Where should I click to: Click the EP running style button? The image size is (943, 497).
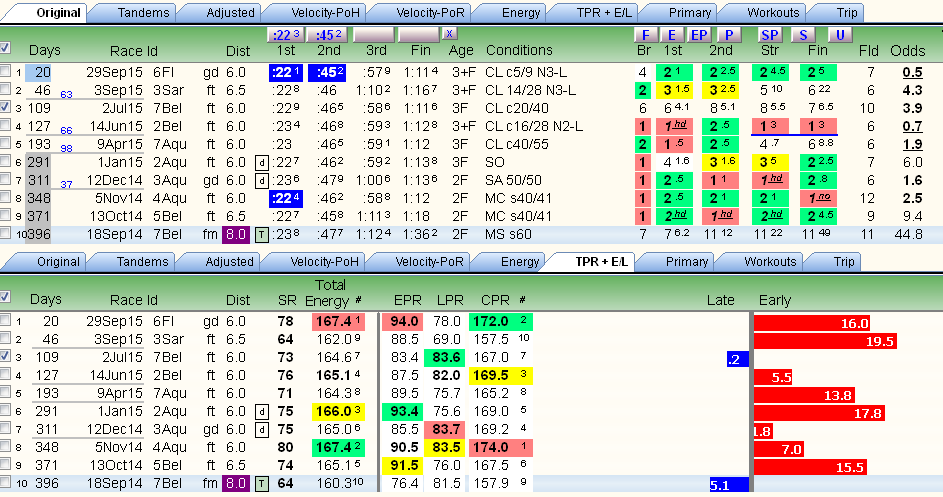[698, 35]
